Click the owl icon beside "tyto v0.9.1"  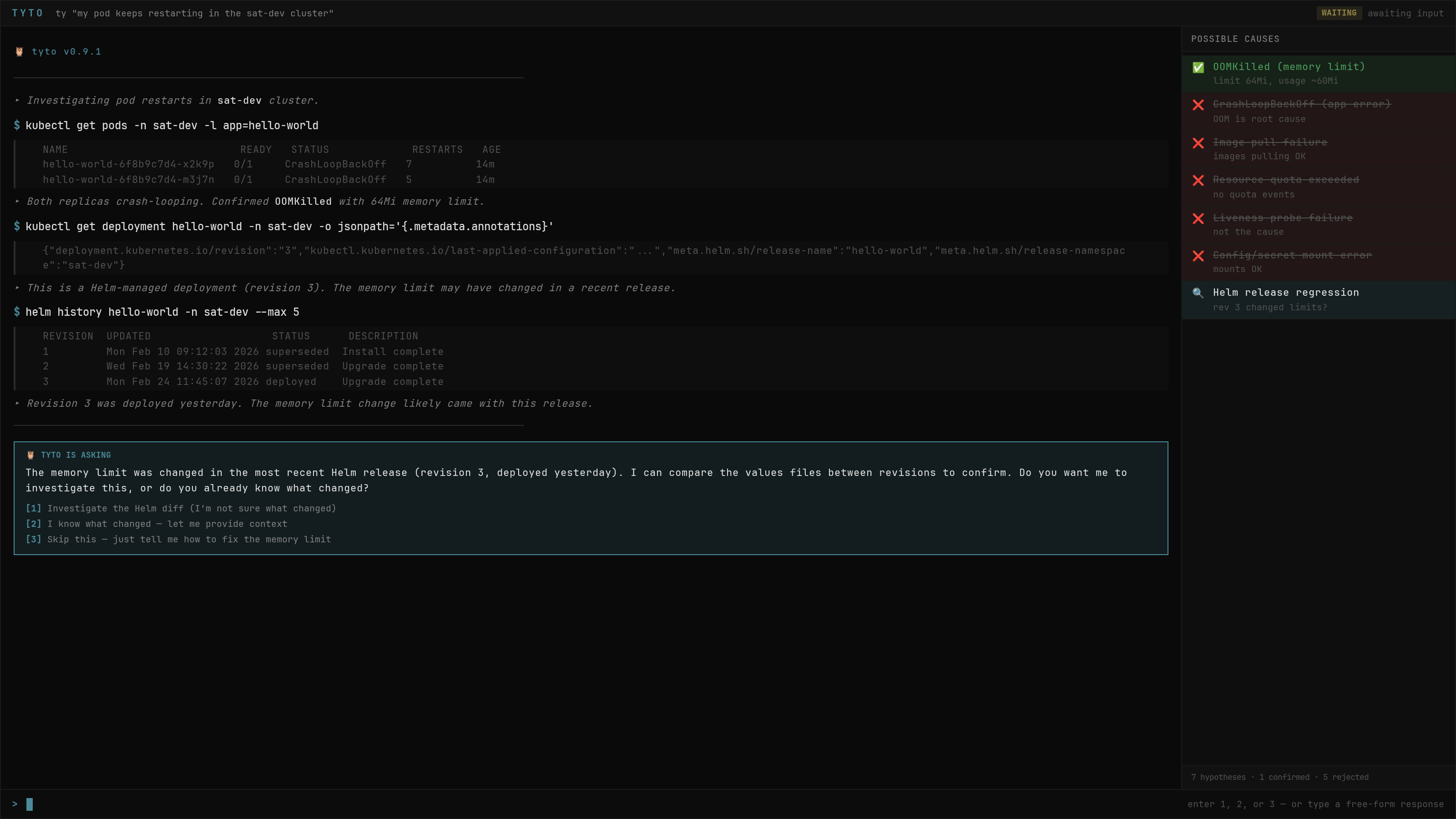19,51
